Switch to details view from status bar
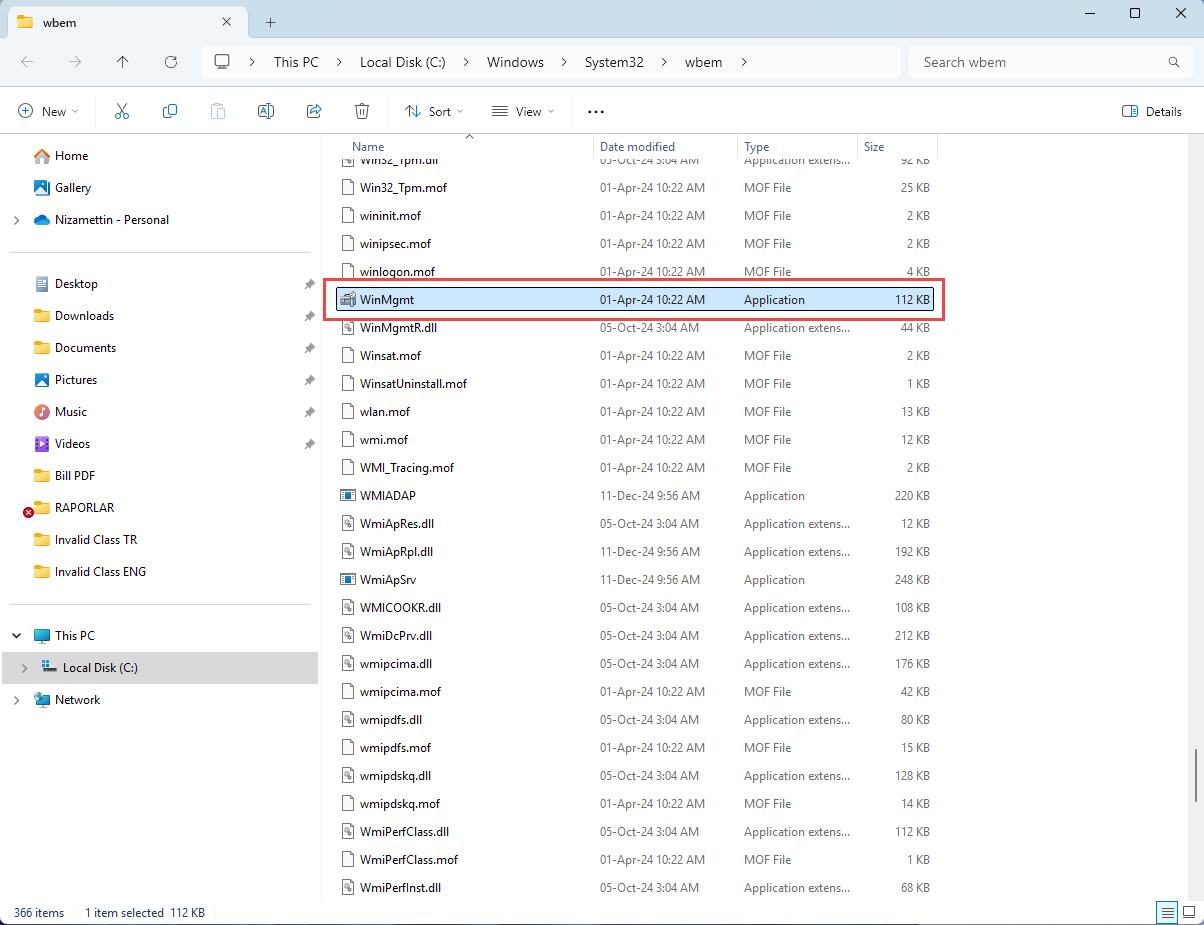The width and height of the screenshot is (1204, 925). pos(1166,912)
